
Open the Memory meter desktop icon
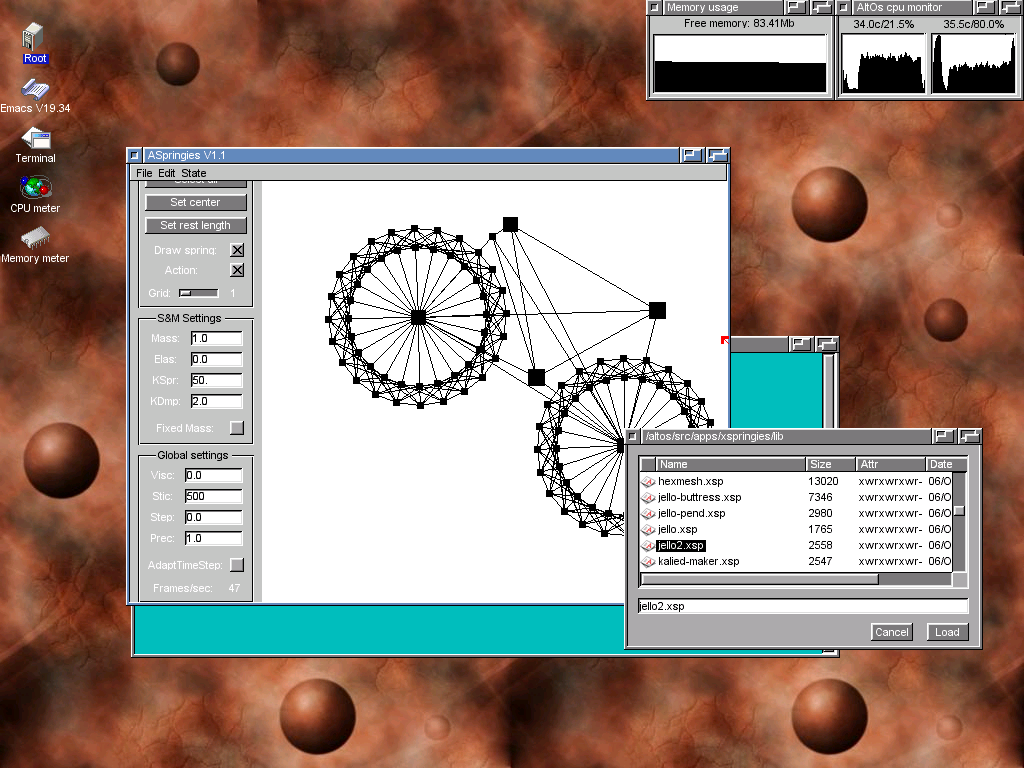coord(35,245)
